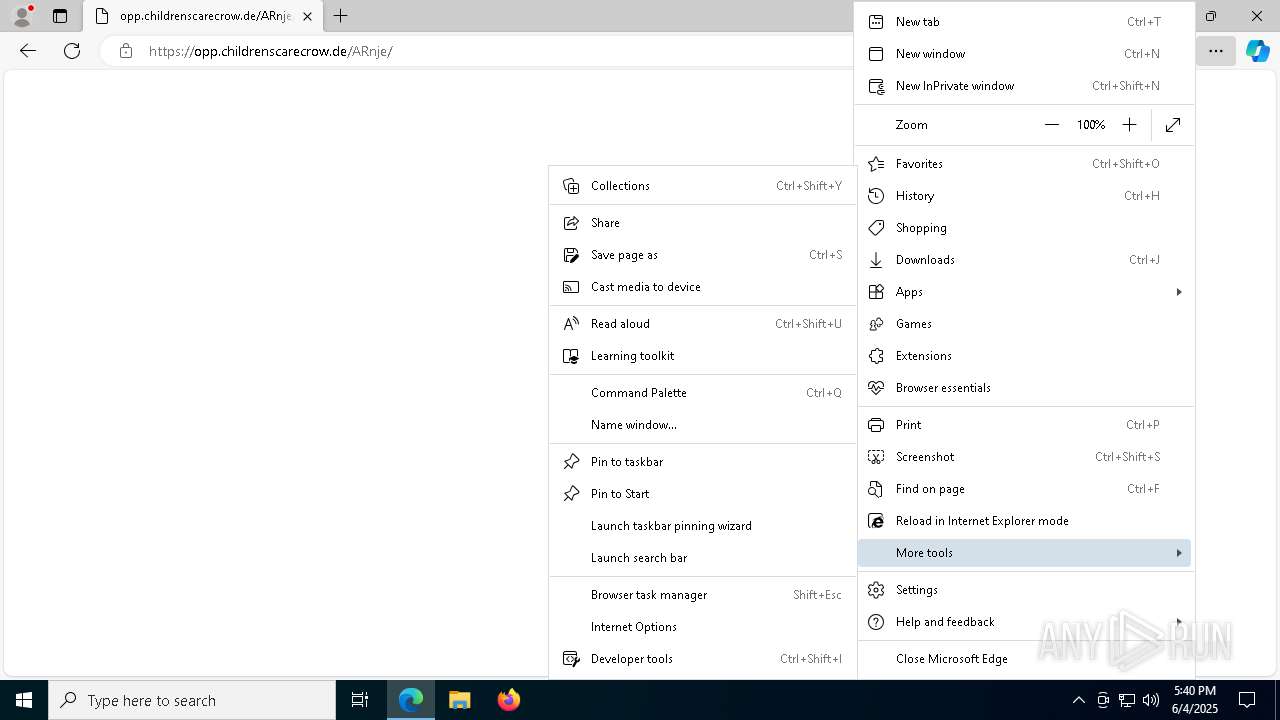Image resolution: width=1280 pixels, height=720 pixels.
Task: Open the profile avatar button
Action: click(22, 16)
